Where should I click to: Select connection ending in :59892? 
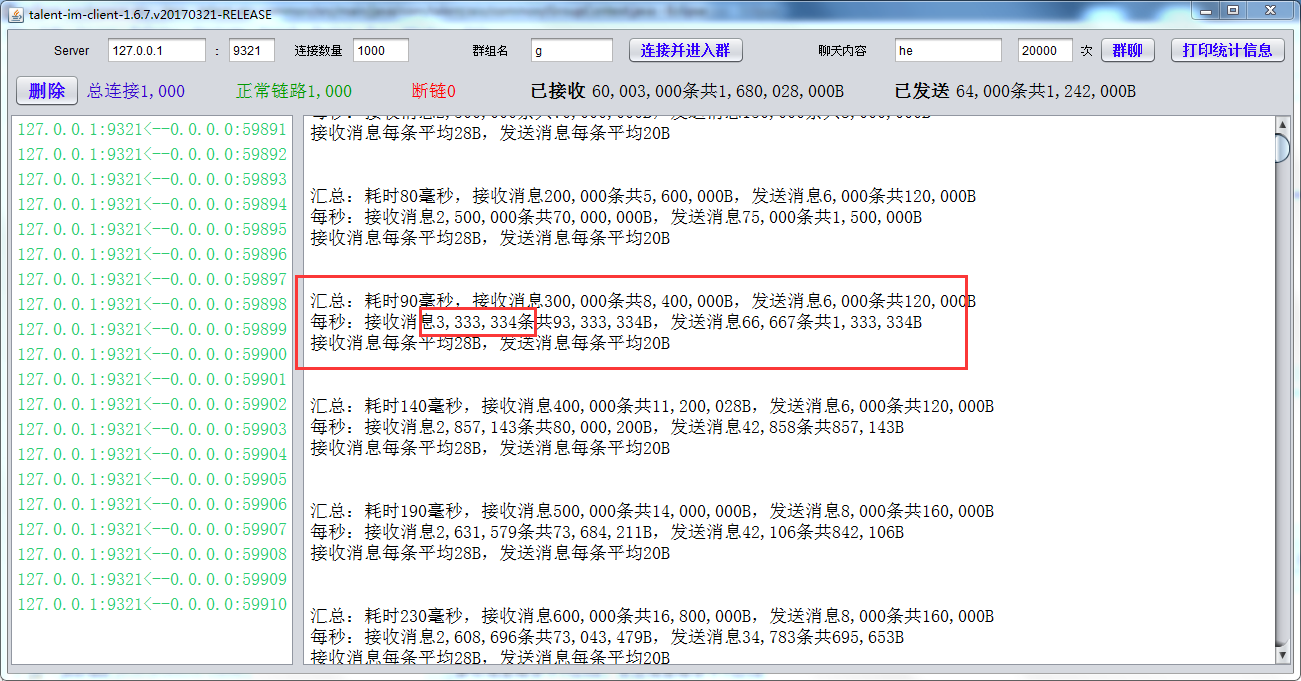tap(152, 154)
